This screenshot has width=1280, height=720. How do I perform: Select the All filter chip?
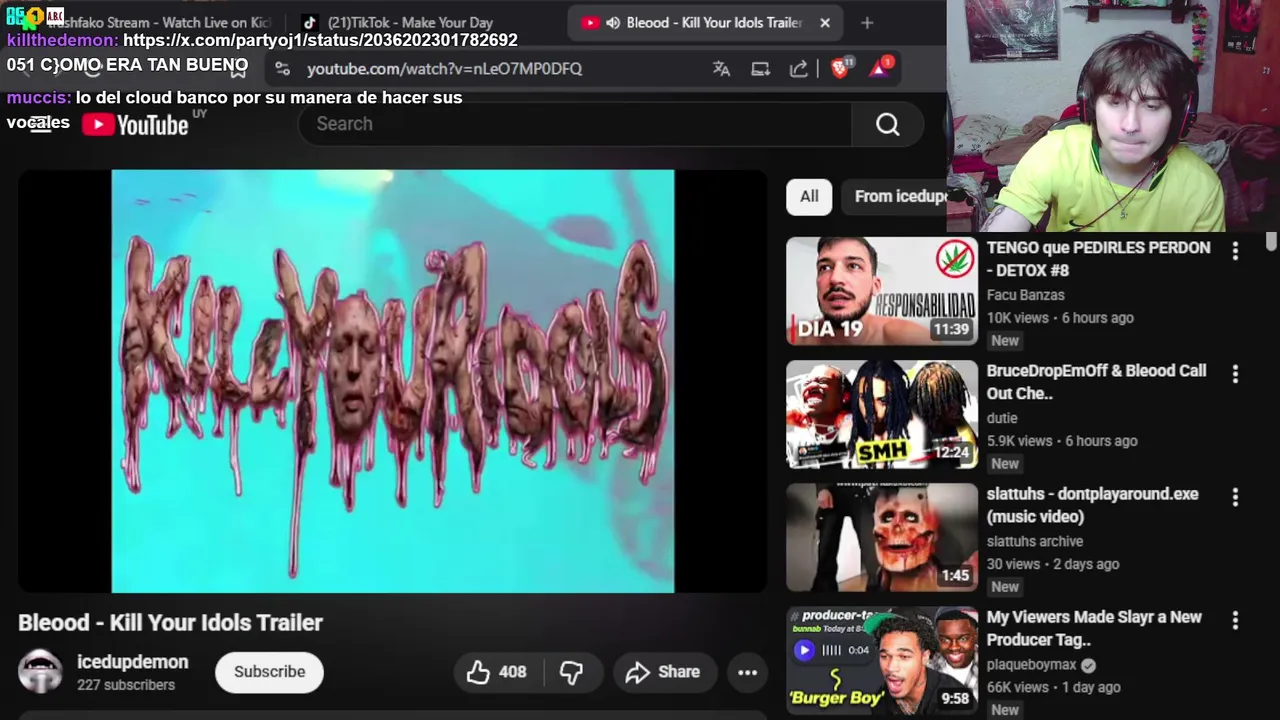coord(808,196)
